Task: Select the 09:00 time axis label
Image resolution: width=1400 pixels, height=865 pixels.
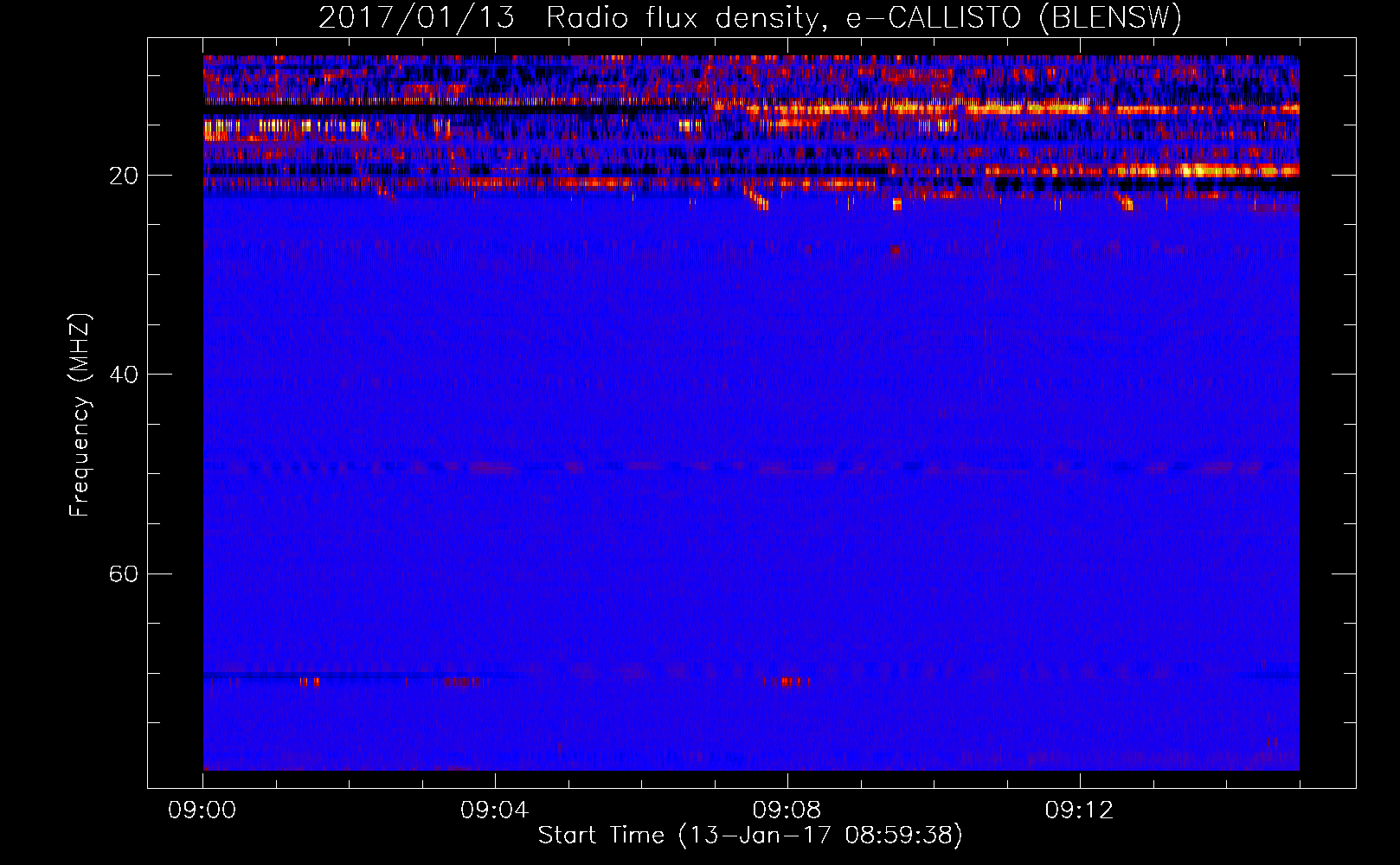Action: point(202,811)
